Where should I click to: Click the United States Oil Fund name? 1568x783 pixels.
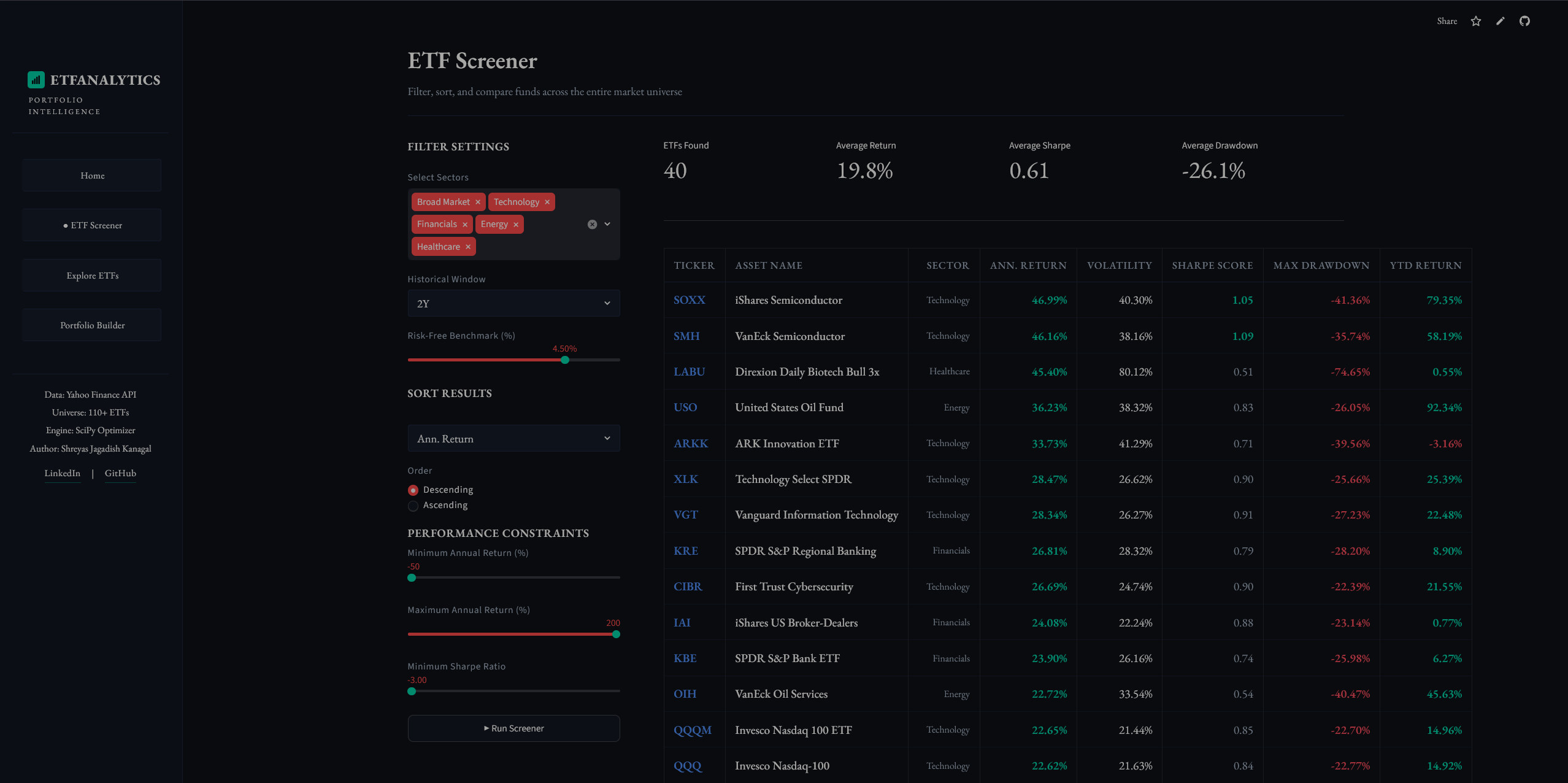[x=789, y=407]
